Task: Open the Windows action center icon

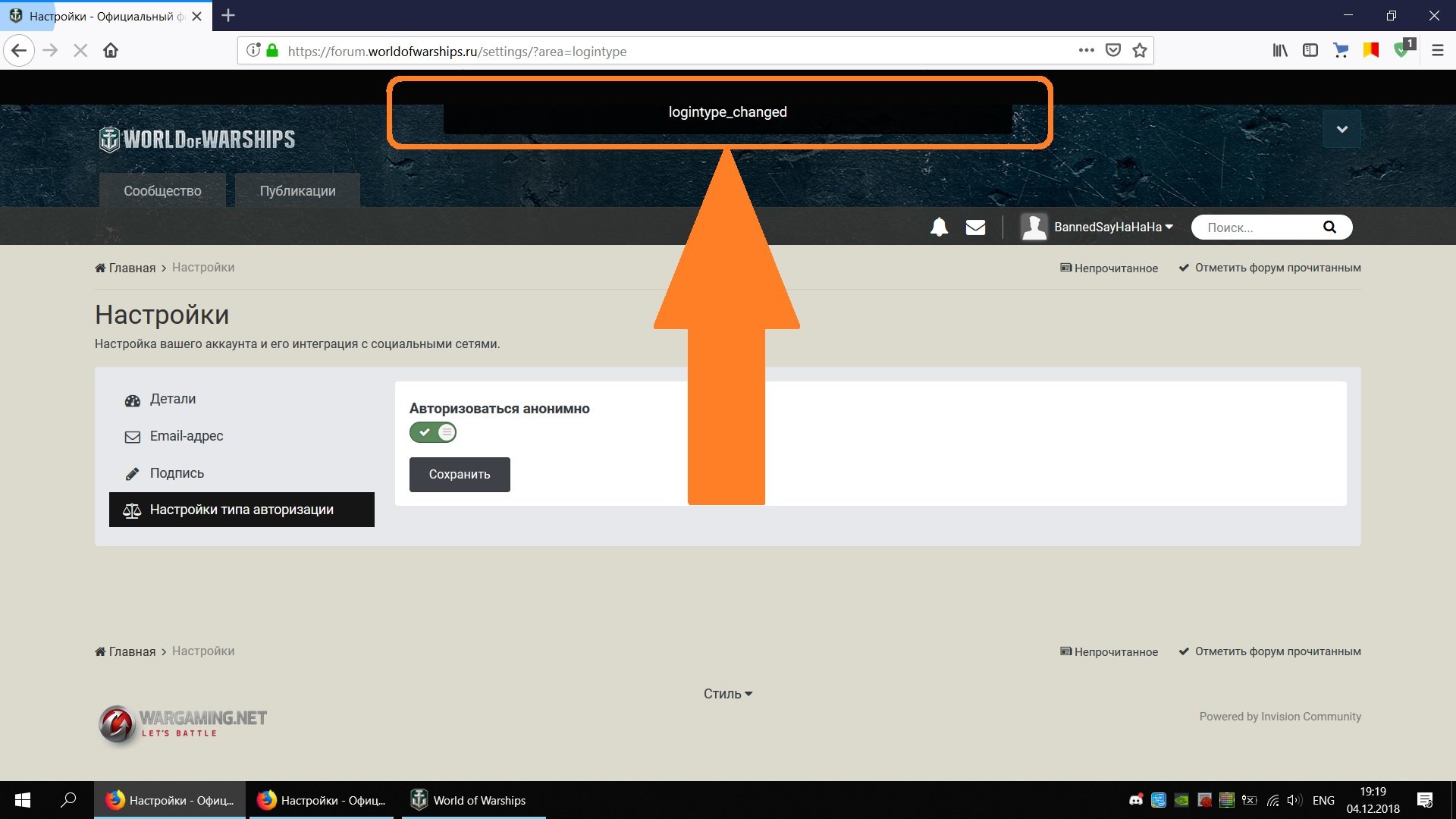Action: pyautogui.click(x=1425, y=800)
